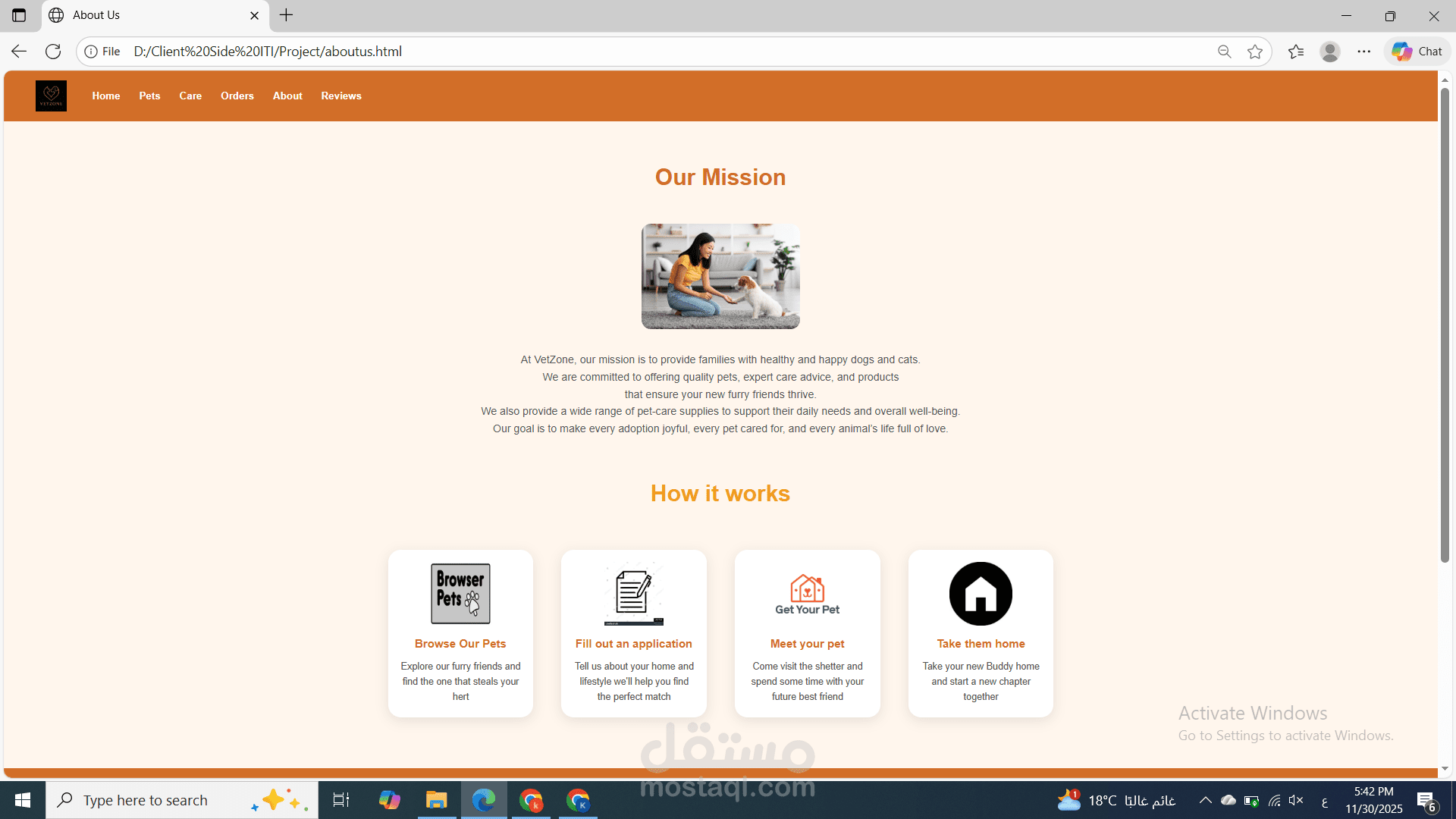Go to the Pets nav item
Image resolution: width=1456 pixels, height=819 pixels.
coord(149,96)
